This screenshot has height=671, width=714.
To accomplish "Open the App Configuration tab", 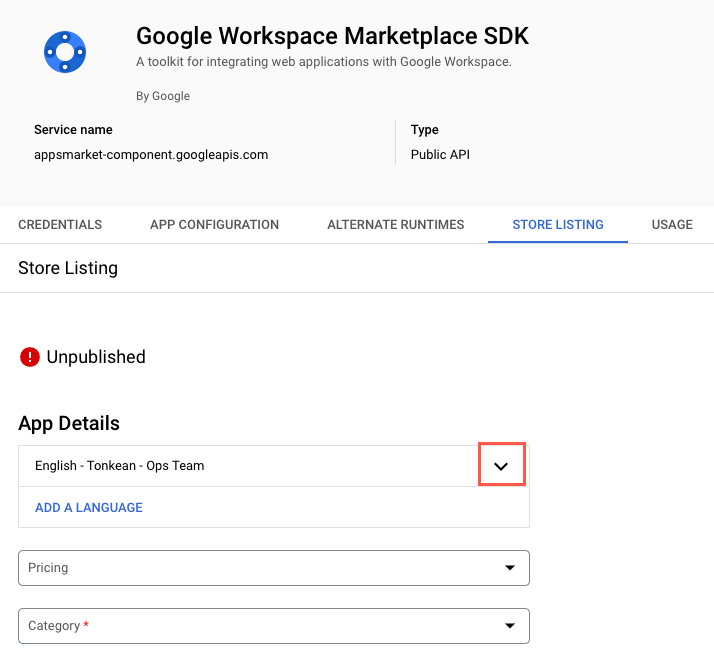I will (x=214, y=225).
